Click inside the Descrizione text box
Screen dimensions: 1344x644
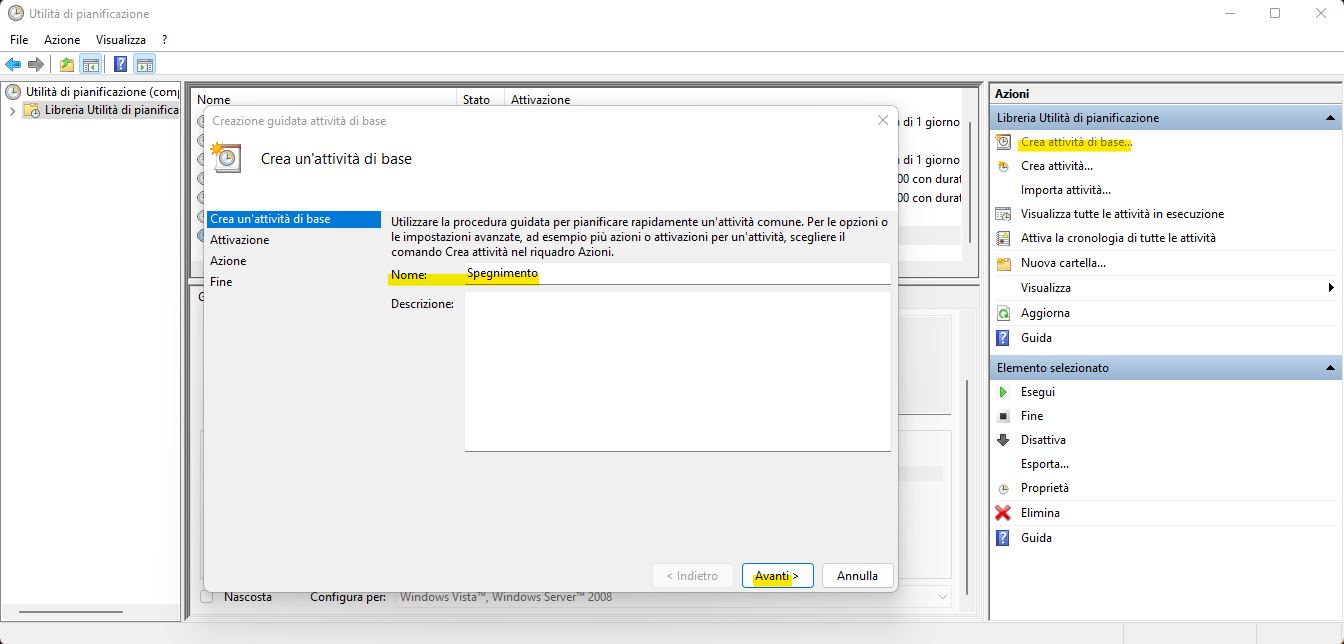[677, 371]
